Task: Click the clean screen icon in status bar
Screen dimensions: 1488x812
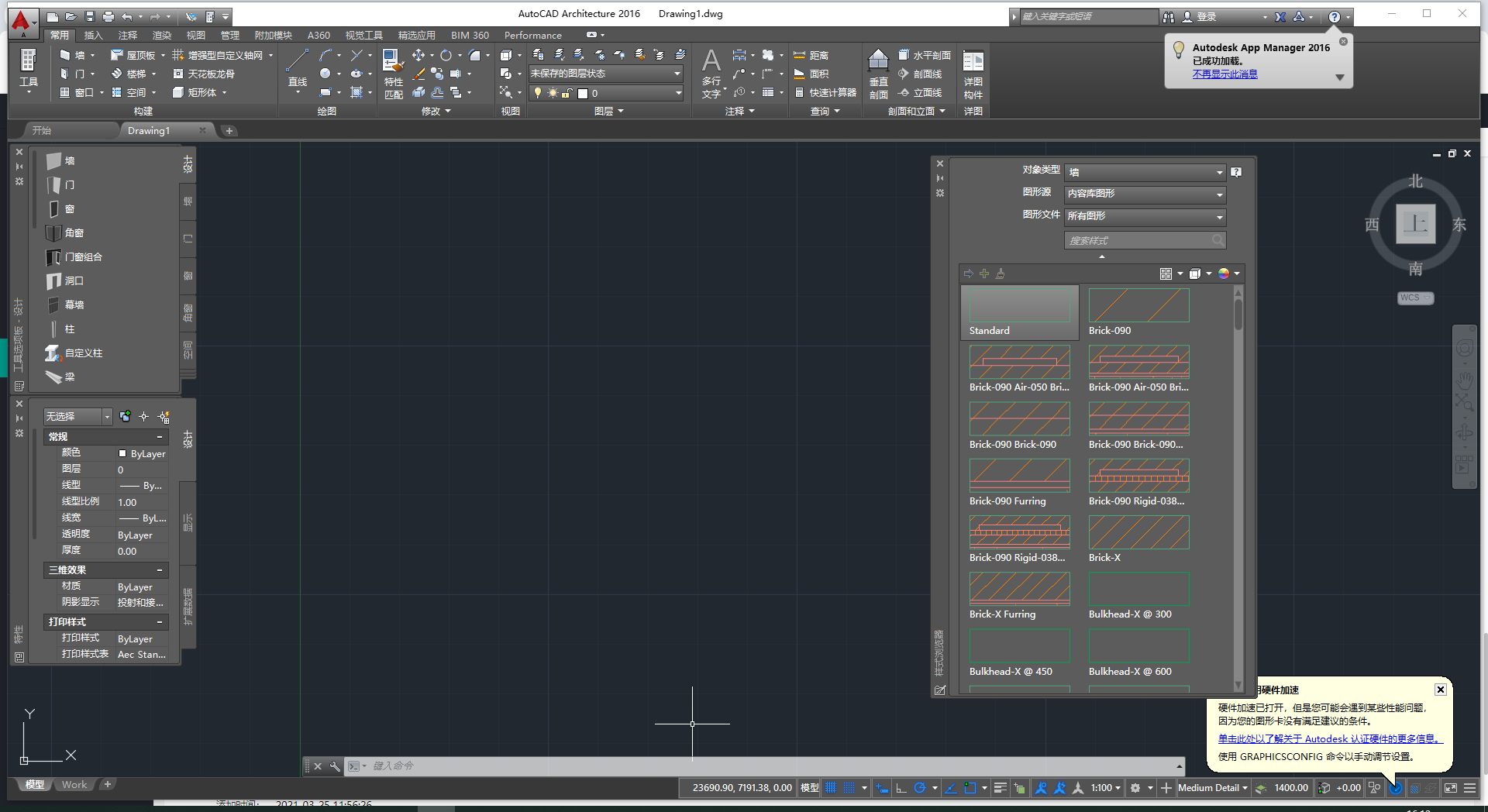Action: (x=1450, y=787)
